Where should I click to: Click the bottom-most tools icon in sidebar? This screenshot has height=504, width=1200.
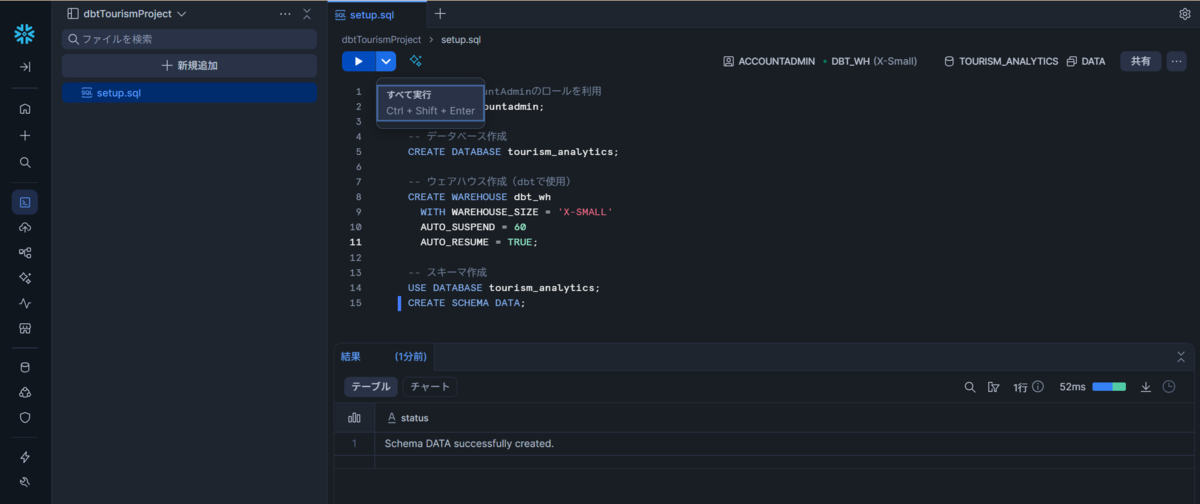pos(25,482)
